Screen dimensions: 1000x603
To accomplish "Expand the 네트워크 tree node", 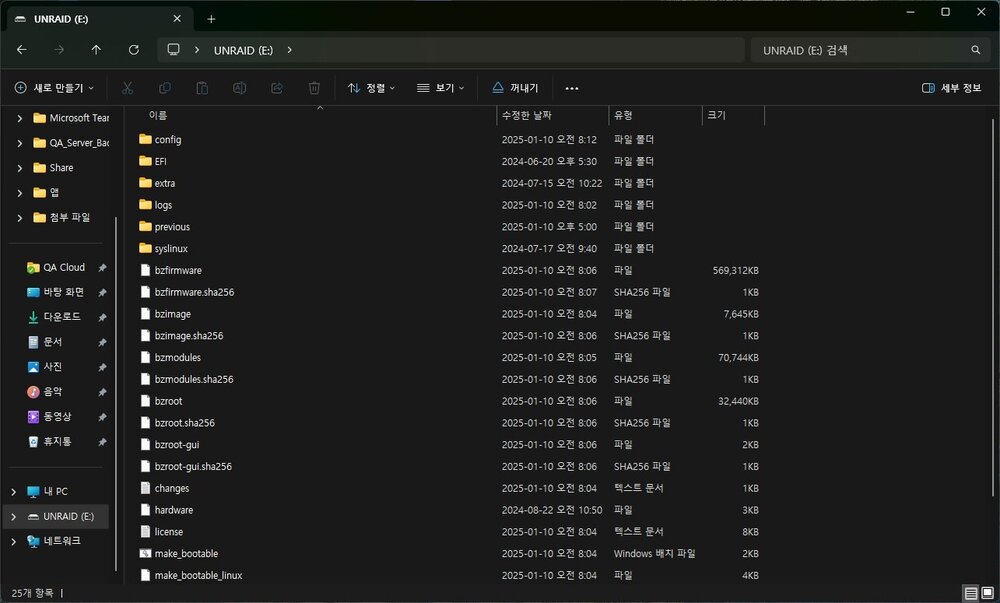I will (13, 541).
